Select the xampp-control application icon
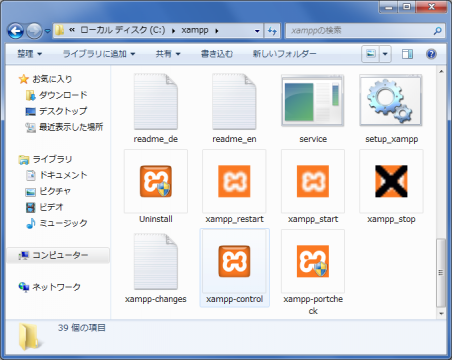This screenshot has width=452, height=360. 234,261
